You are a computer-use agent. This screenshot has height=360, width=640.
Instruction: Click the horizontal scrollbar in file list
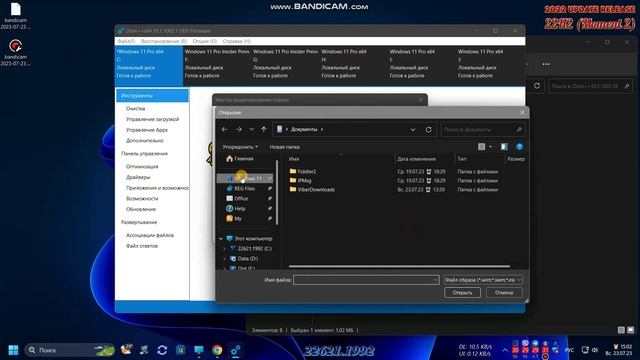pyautogui.click(x=399, y=267)
